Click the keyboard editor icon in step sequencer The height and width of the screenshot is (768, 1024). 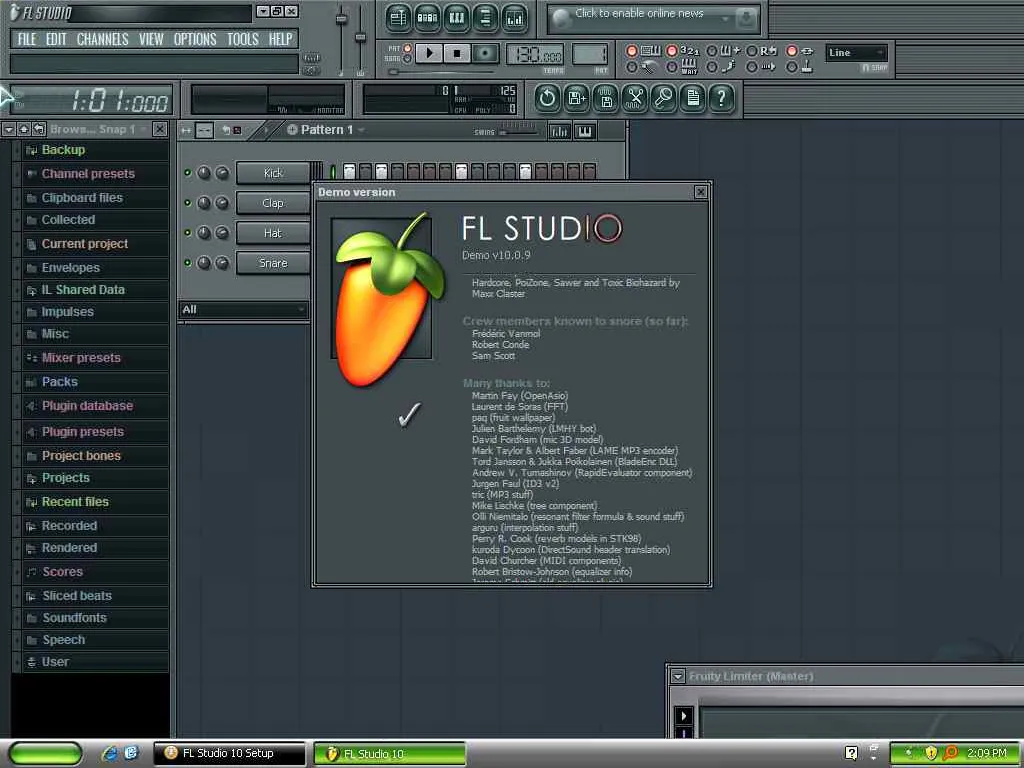584,131
